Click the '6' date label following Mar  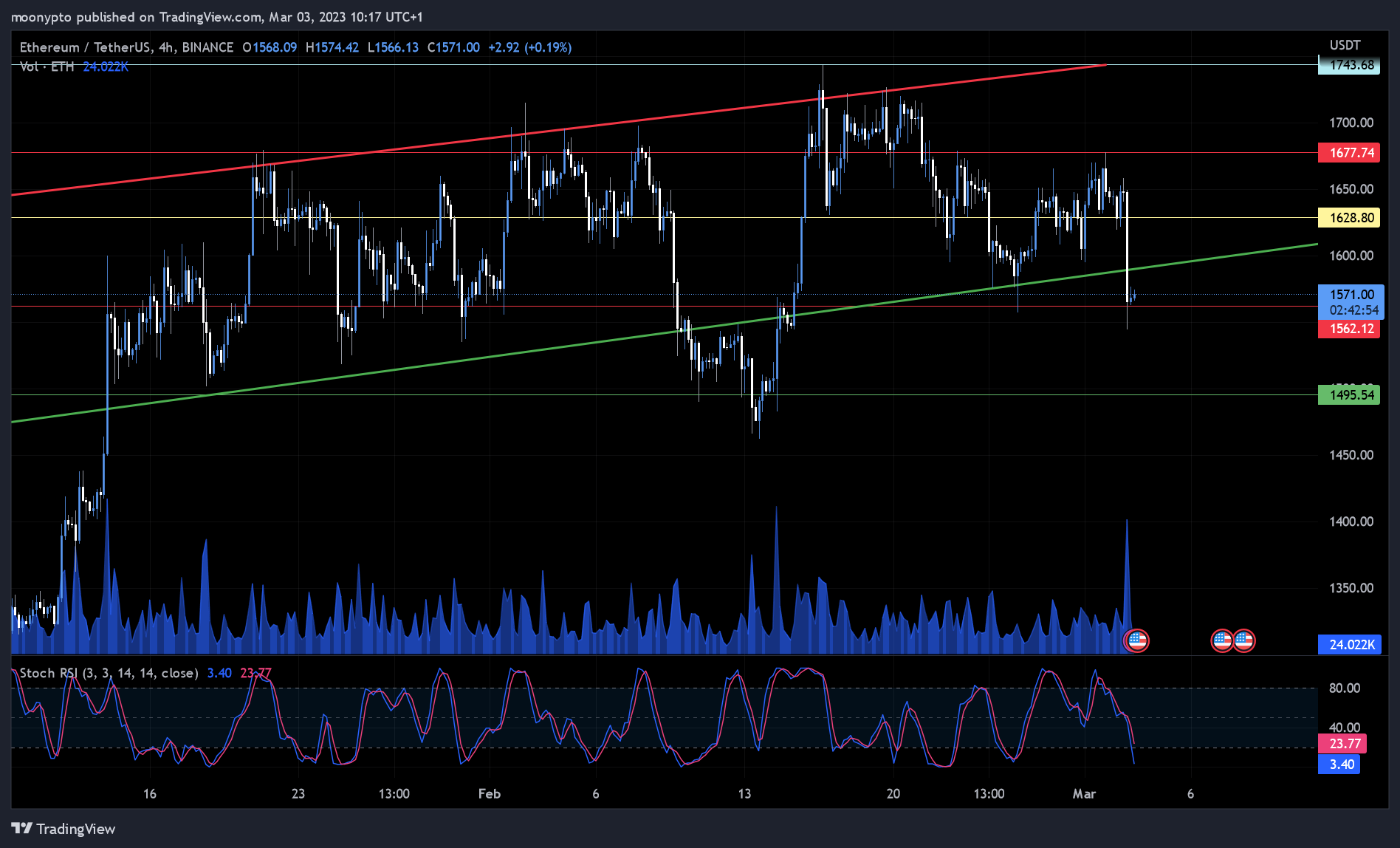click(1190, 794)
